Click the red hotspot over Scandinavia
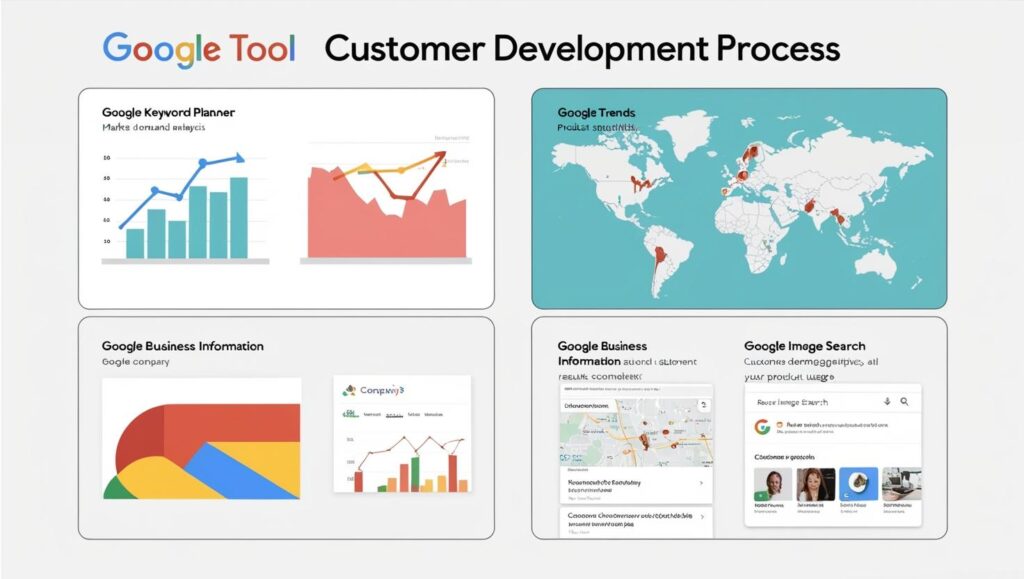This screenshot has width=1024, height=579. 750,153
